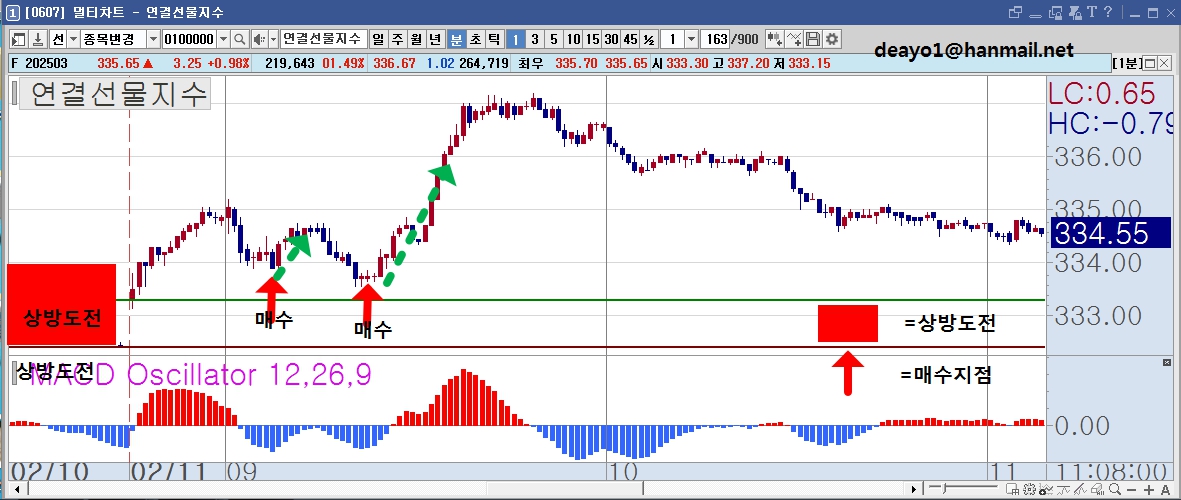Click the magnifier search symbol icon
Screen dimensions: 1181x500
click(x=240, y=39)
